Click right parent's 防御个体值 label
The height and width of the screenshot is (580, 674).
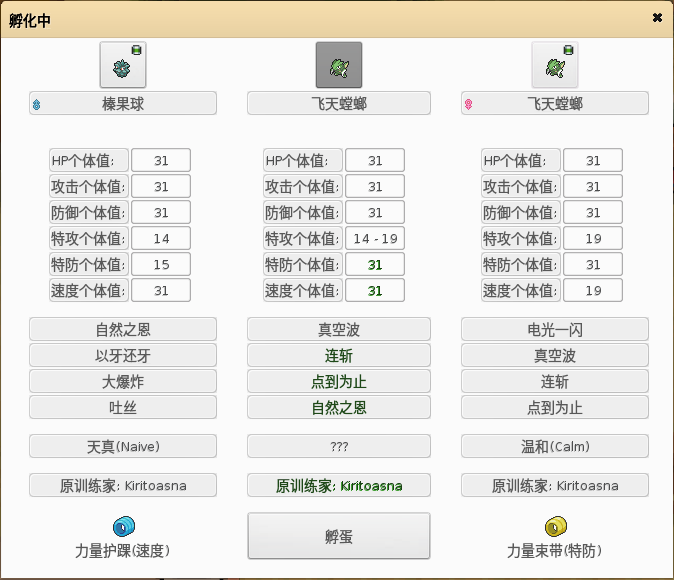click(x=521, y=212)
